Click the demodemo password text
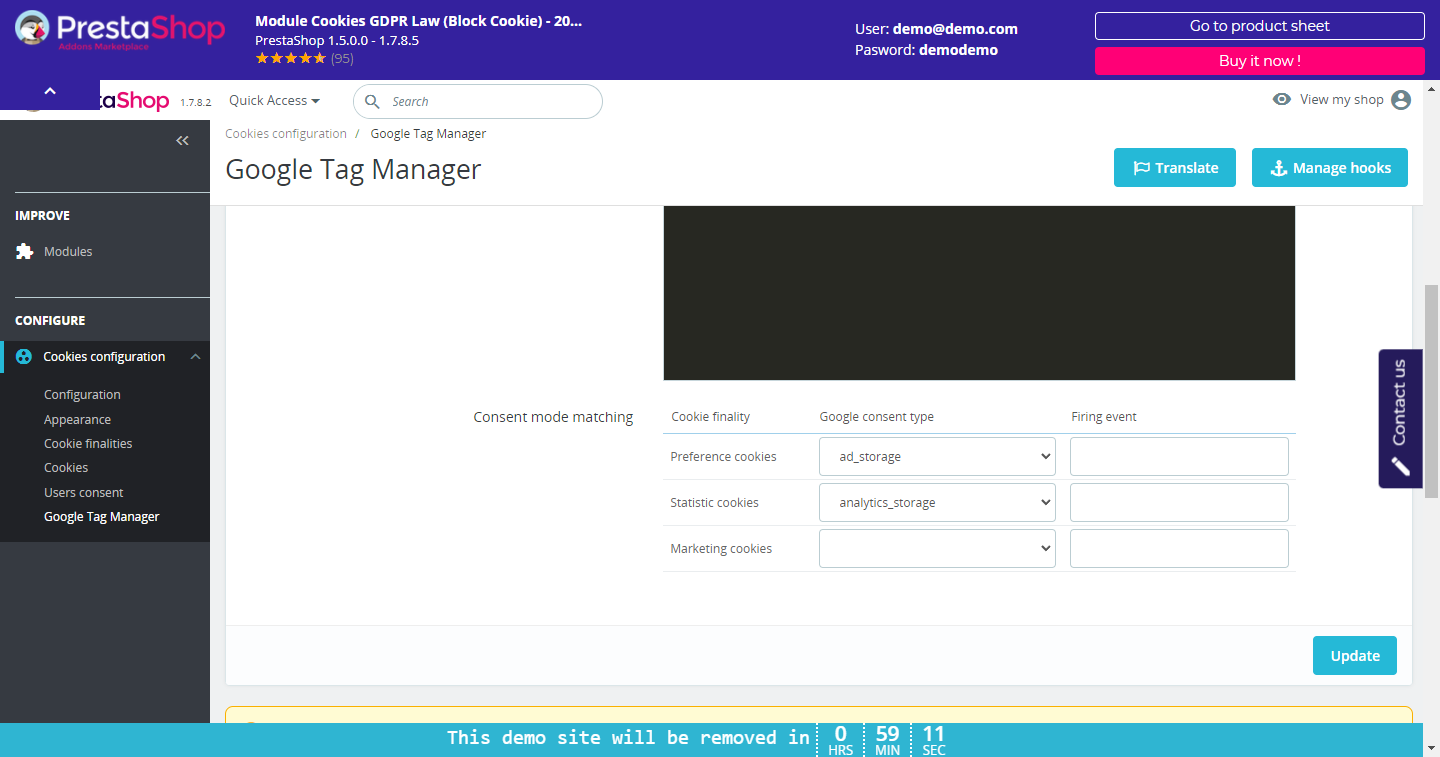The image size is (1440, 757). coord(958,50)
